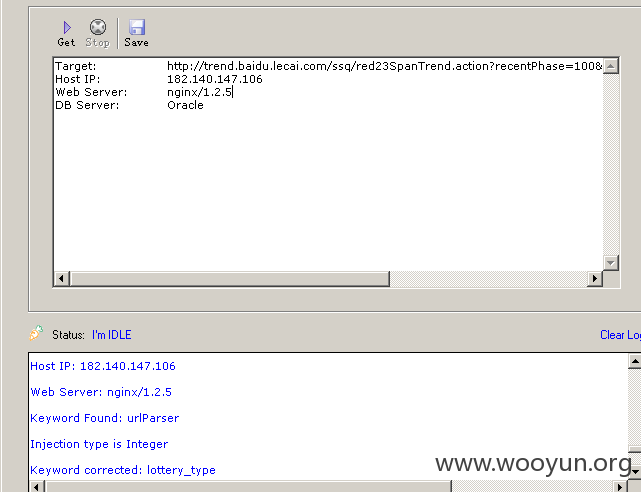Click the 'DB Server:' label in info box
641x492 pixels.
coord(87,105)
